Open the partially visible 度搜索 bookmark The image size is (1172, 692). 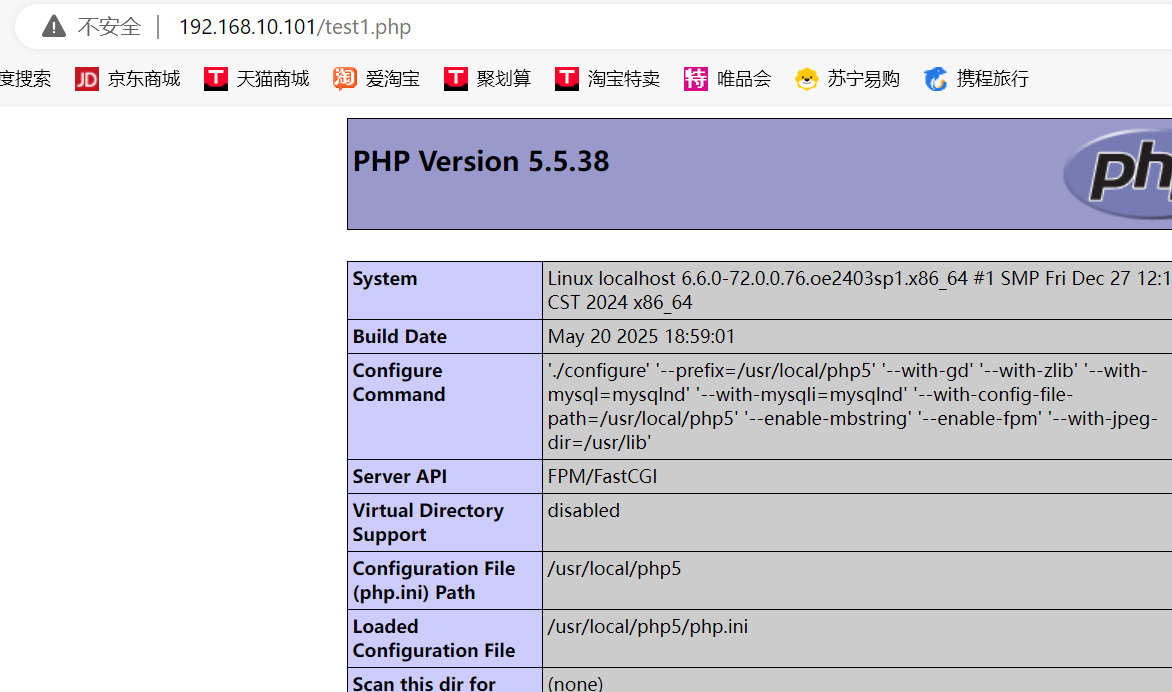pyautogui.click(x=25, y=78)
